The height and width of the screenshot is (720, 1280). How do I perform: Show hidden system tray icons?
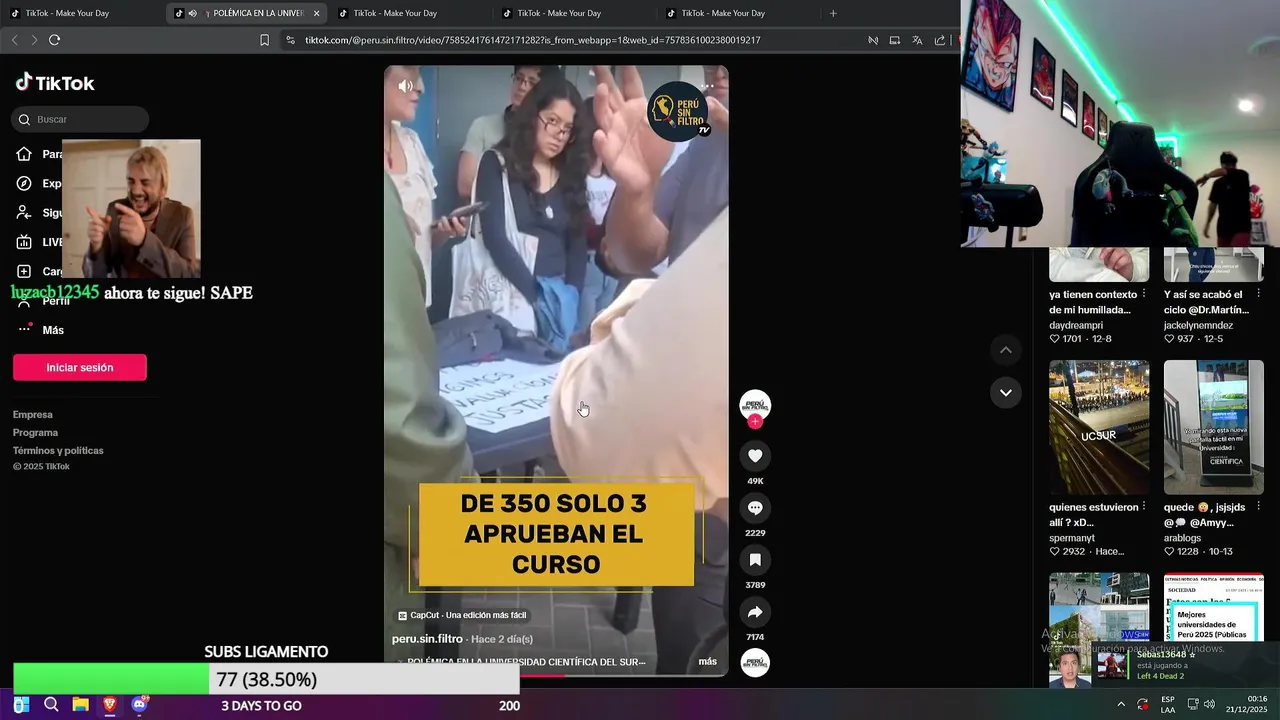[1121, 705]
